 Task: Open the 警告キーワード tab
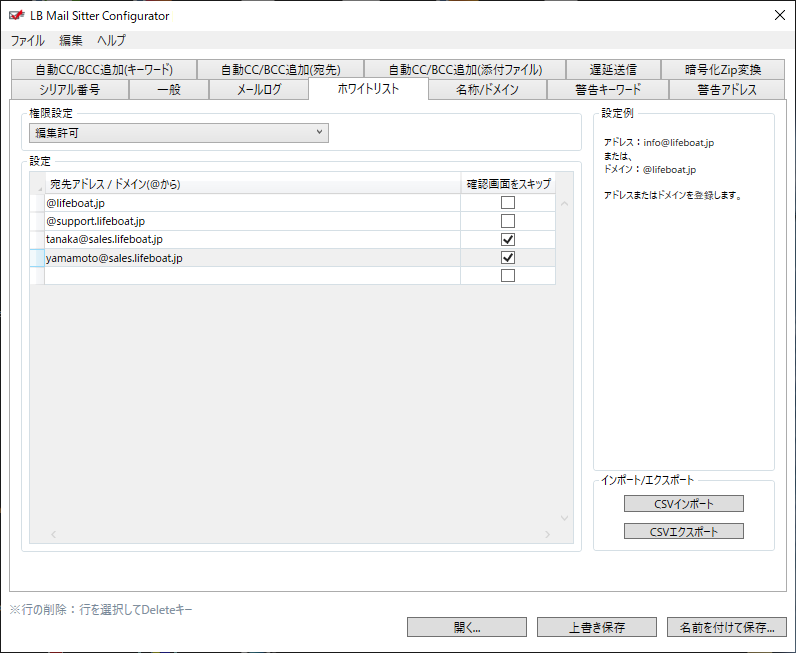[x=608, y=89]
